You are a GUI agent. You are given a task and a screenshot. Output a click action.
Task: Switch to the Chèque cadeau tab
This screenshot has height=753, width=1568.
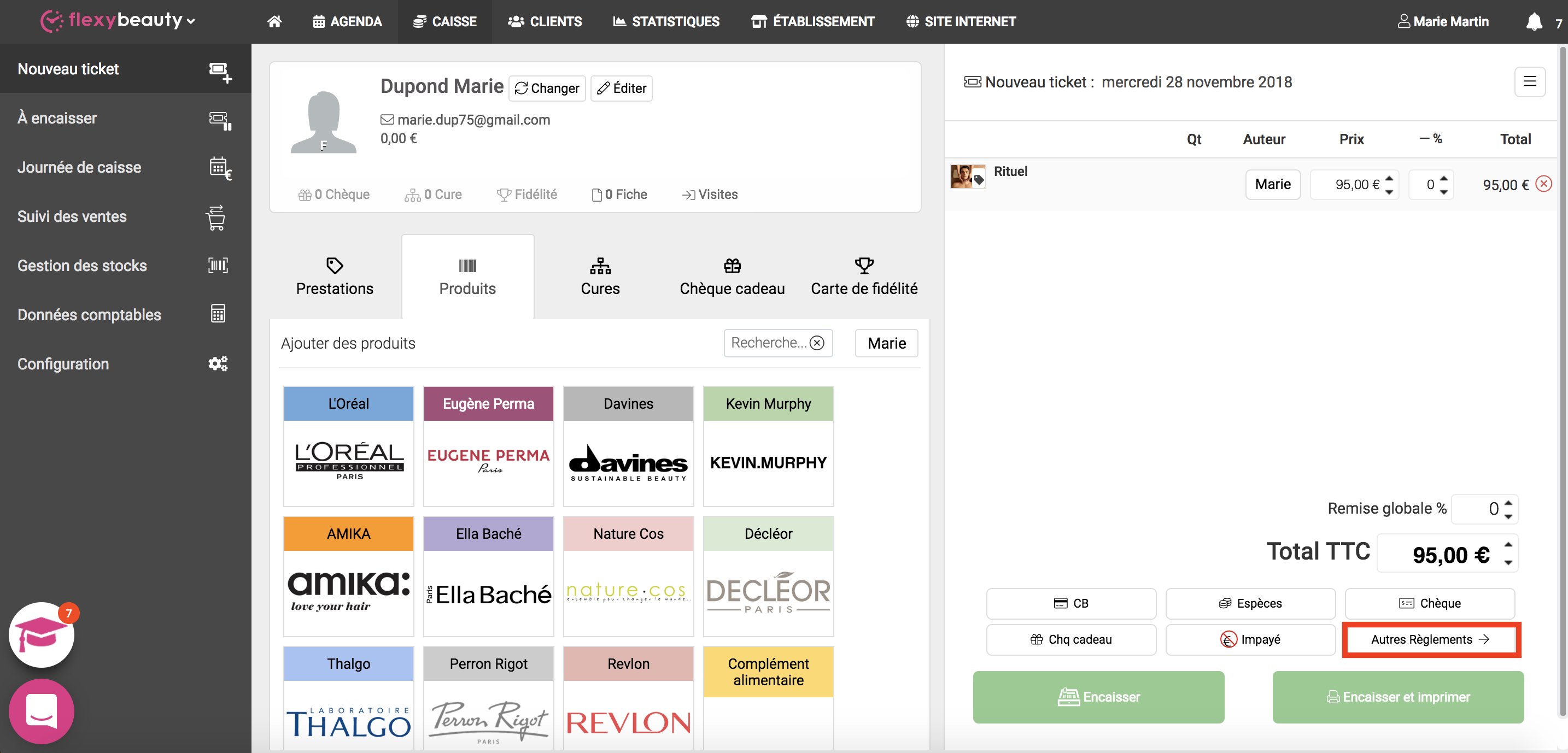click(732, 277)
